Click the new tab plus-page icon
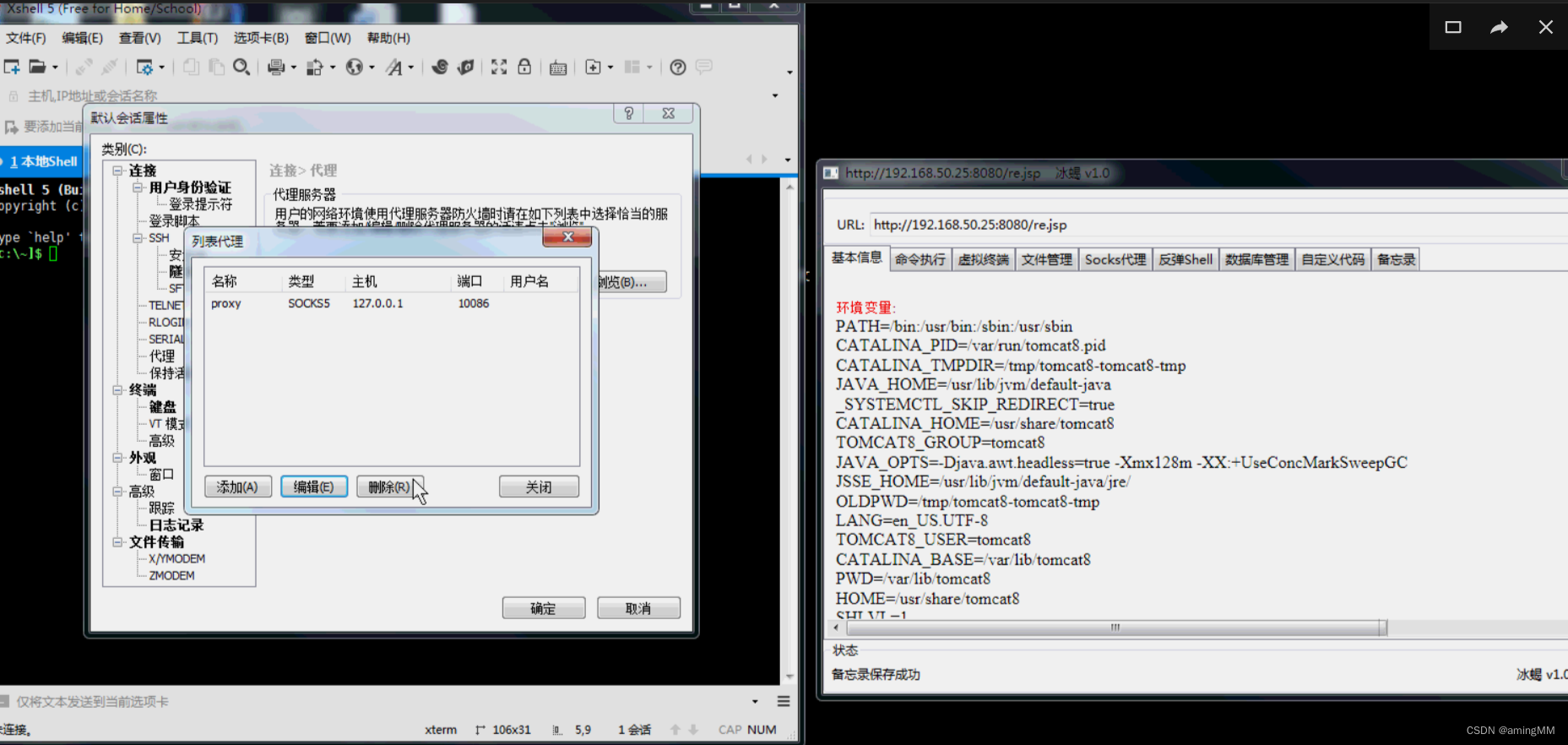Image resolution: width=1568 pixels, height=745 pixels. click(x=593, y=67)
